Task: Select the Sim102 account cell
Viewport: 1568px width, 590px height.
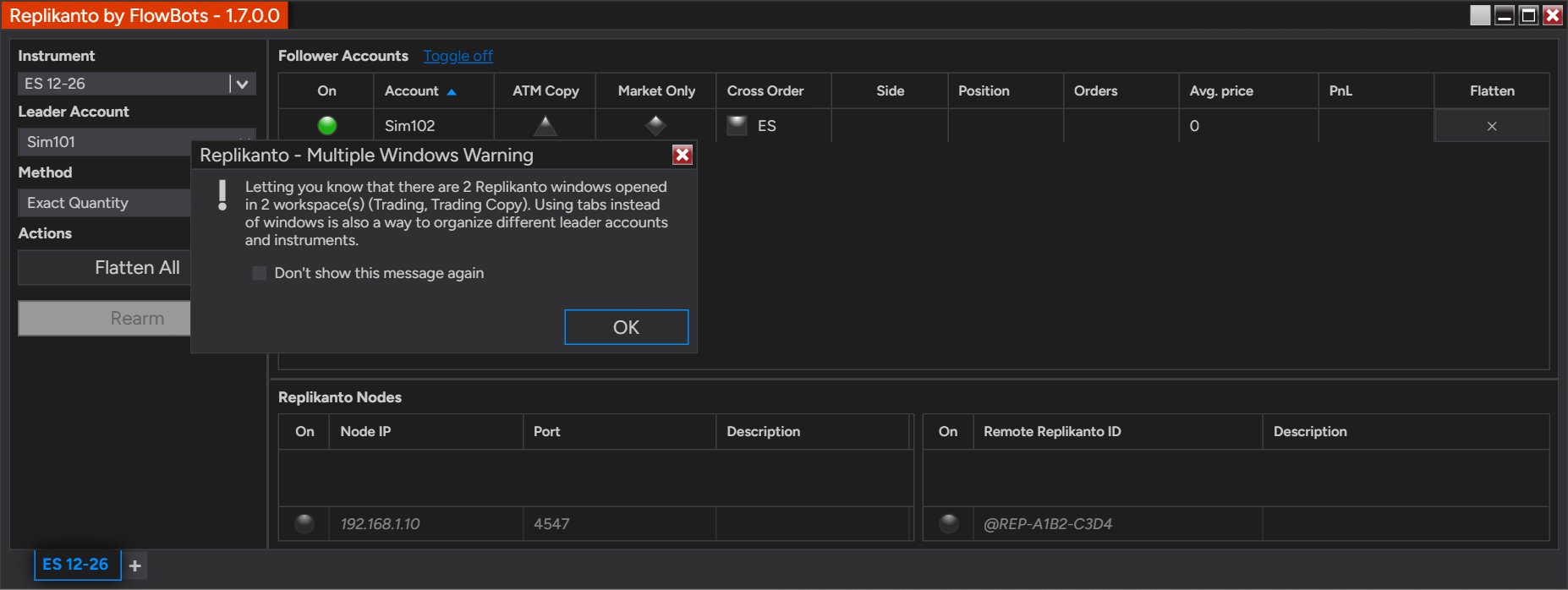Action: click(x=434, y=126)
